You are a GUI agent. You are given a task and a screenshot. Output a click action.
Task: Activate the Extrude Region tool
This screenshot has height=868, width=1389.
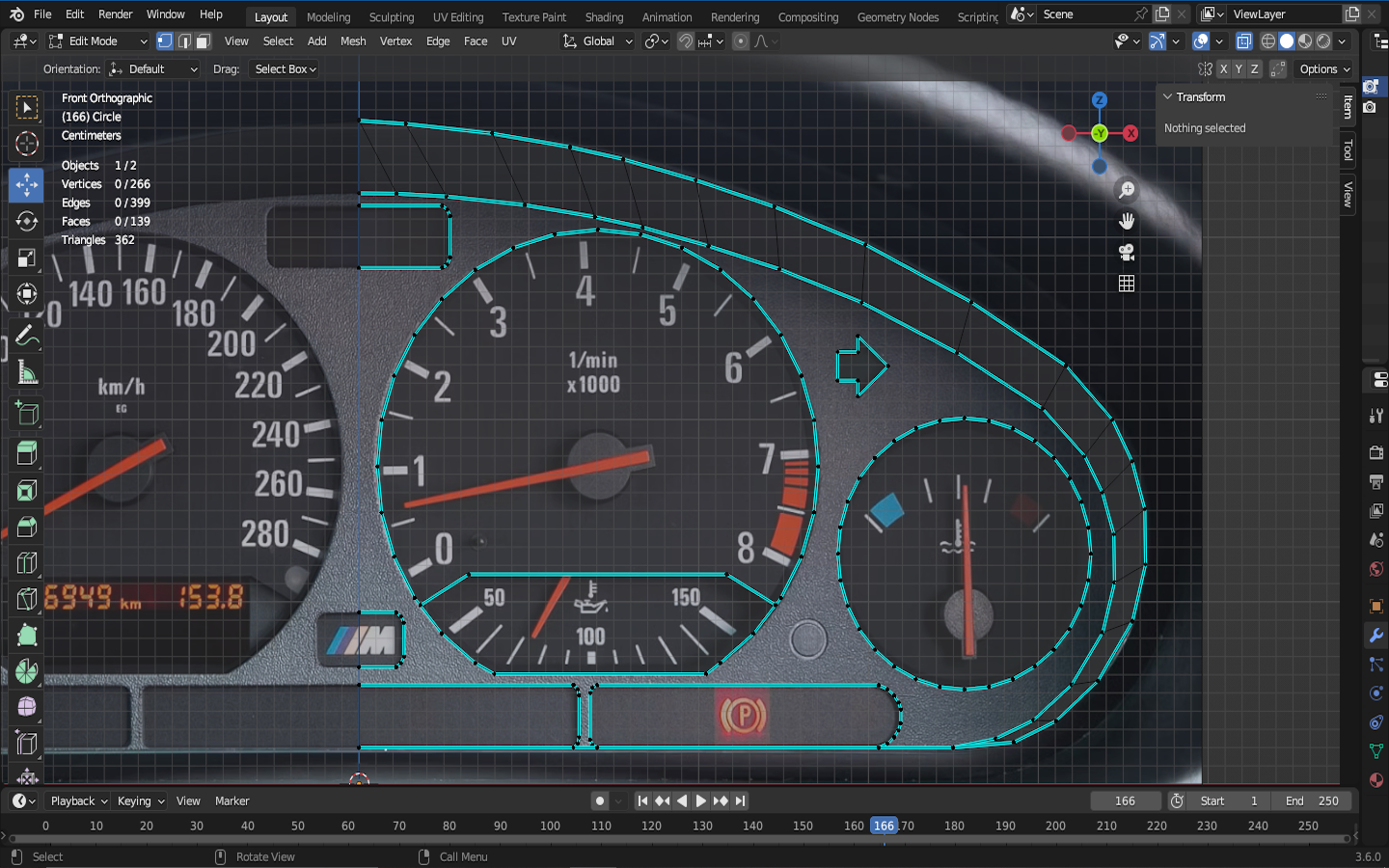click(27, 453)
